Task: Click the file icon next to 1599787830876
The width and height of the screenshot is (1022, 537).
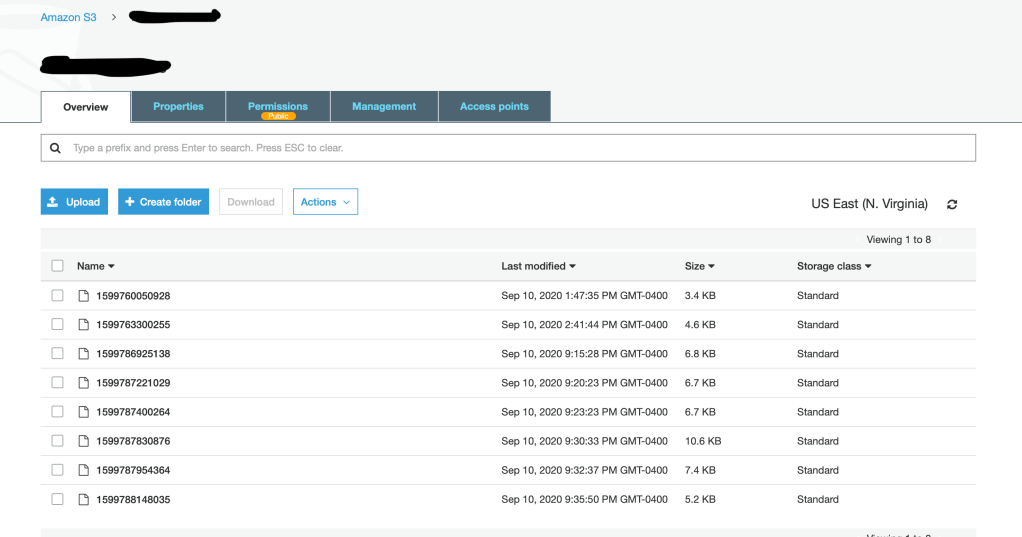Action: point(83,441)
